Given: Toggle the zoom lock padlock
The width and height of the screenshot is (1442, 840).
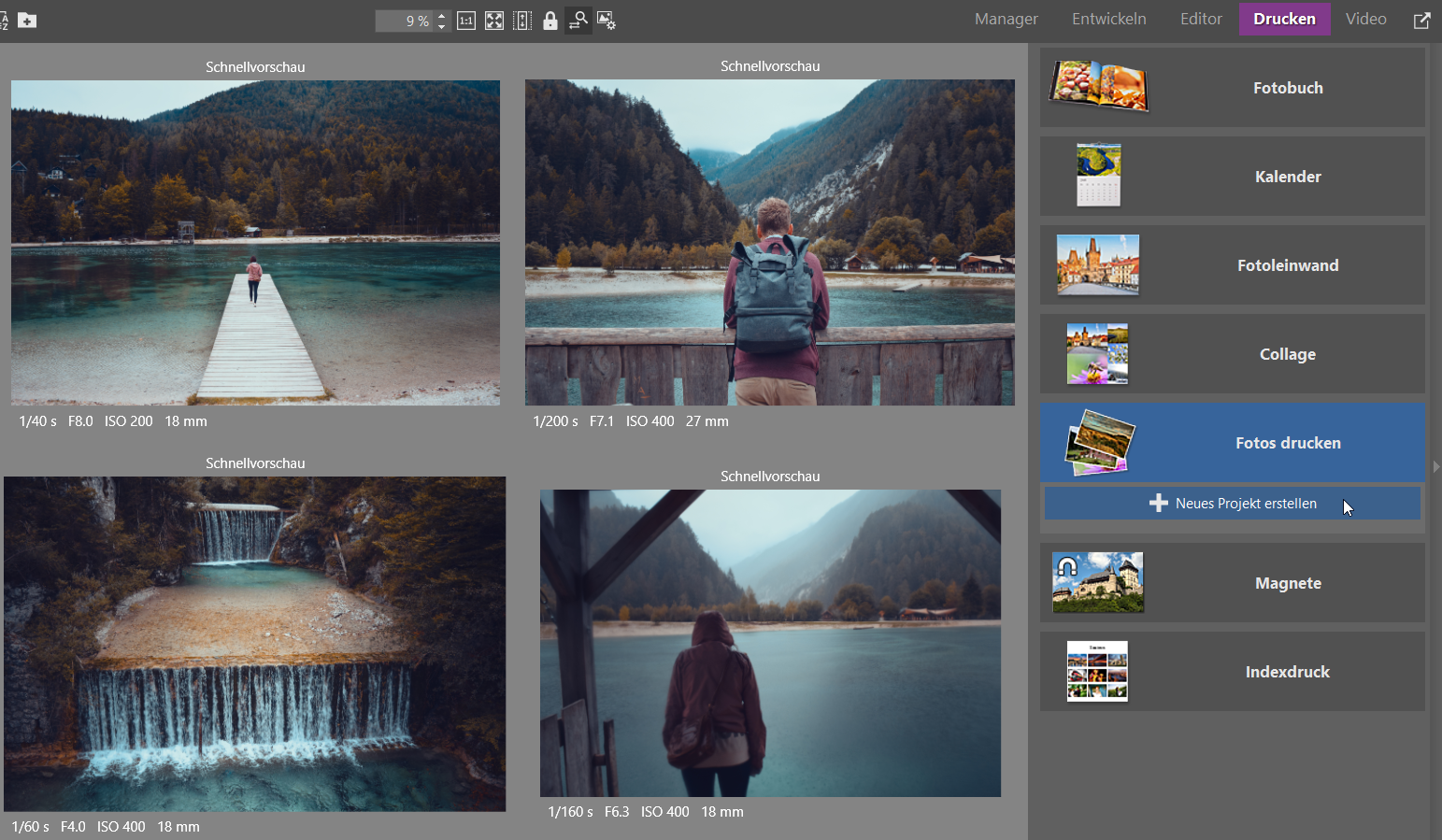Looking at the screenshot, I should pyautogui.click(x=550, y=20).
